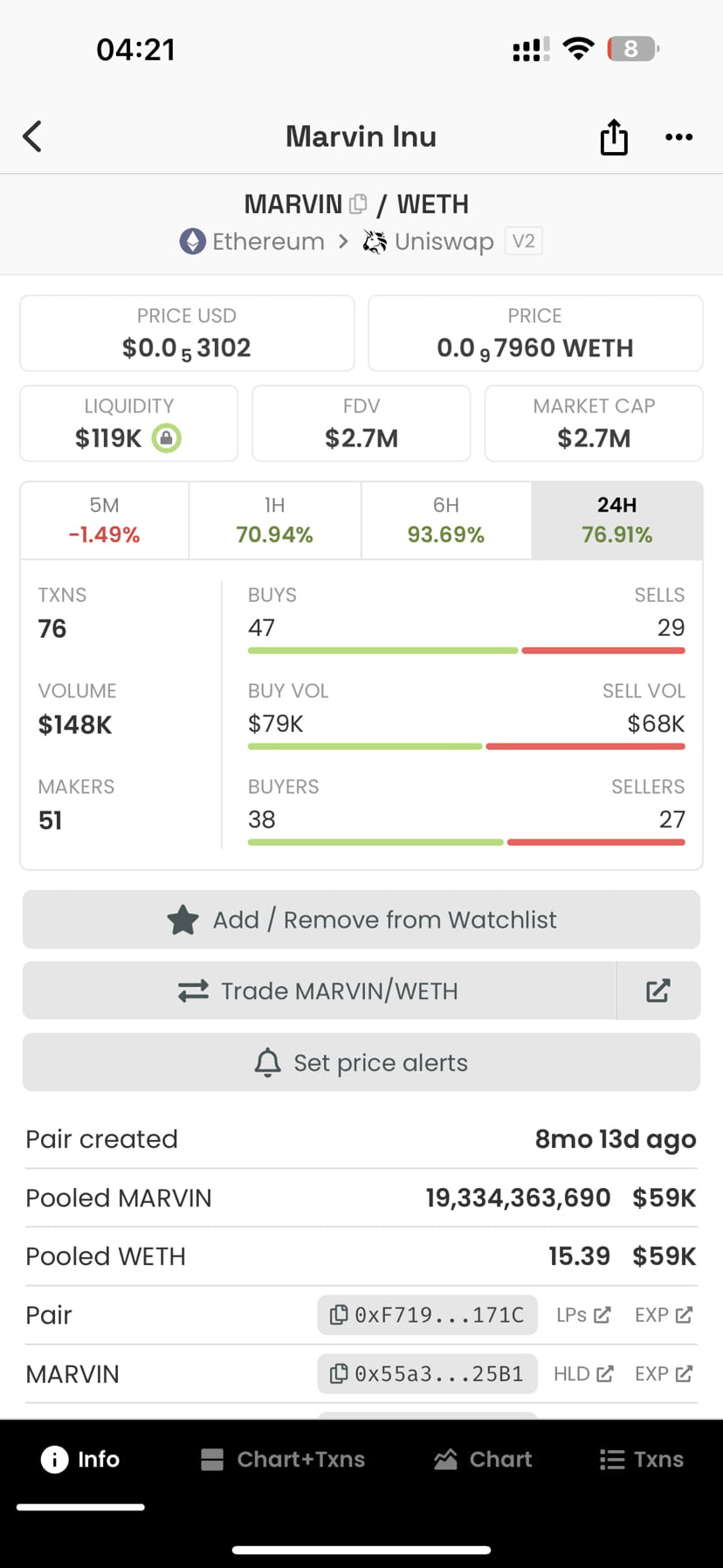The height and width of the screenshot is (1568, 723).
Task: Tap the battery indicator in status bar
Action: [633, 49]
